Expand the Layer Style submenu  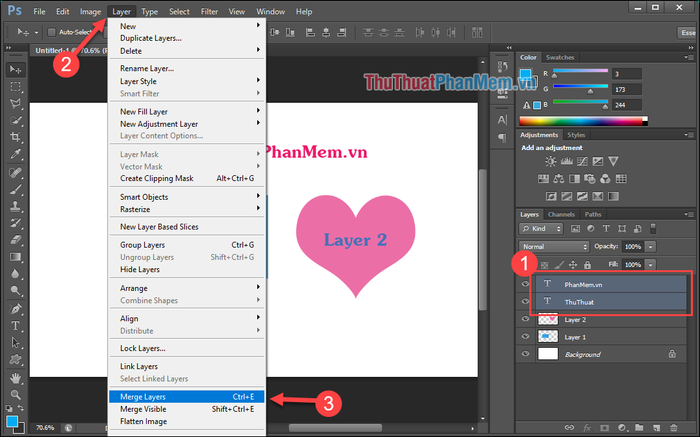point(187,81)
